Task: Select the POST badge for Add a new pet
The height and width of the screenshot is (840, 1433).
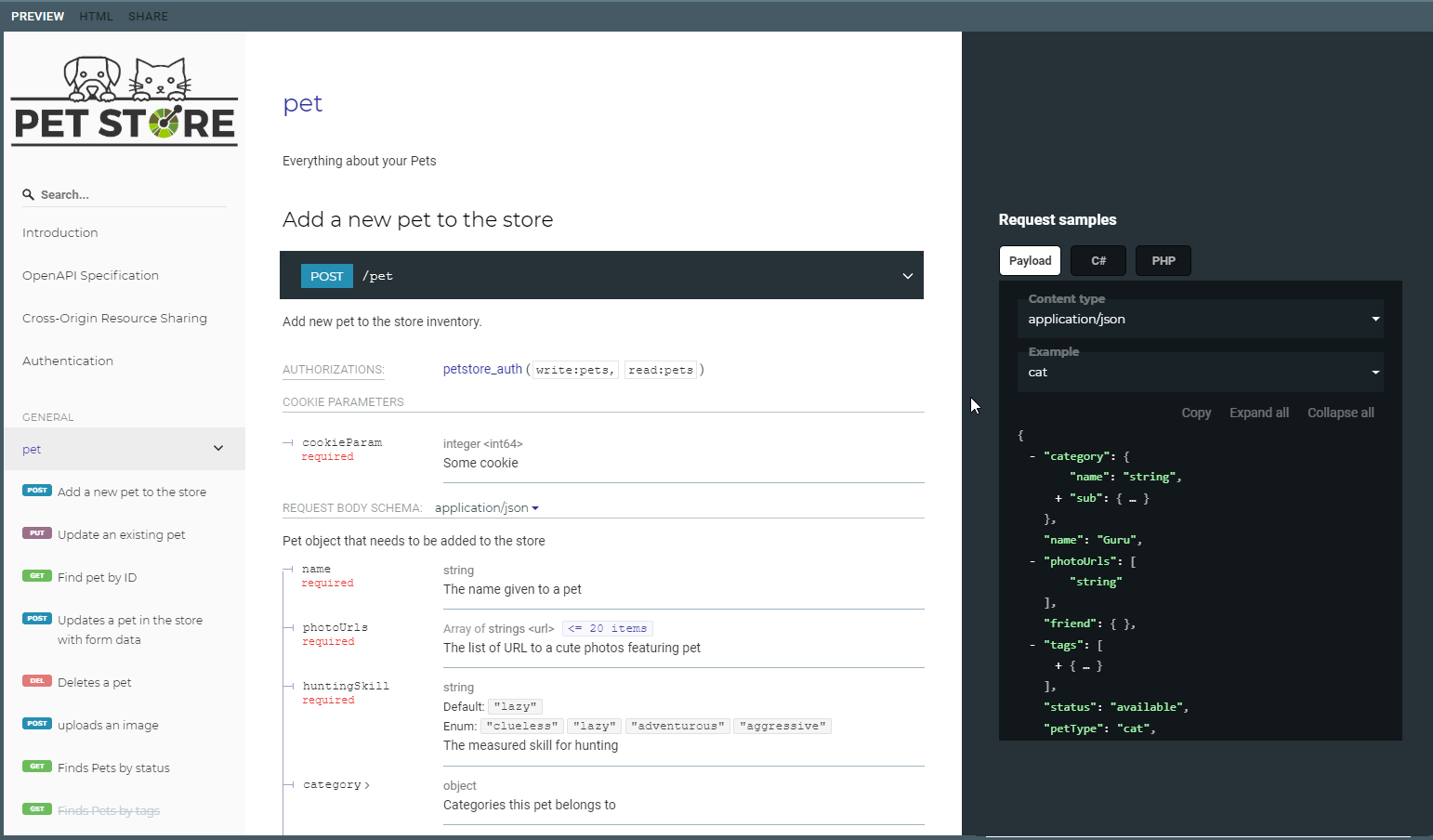Action: point(37,490)
